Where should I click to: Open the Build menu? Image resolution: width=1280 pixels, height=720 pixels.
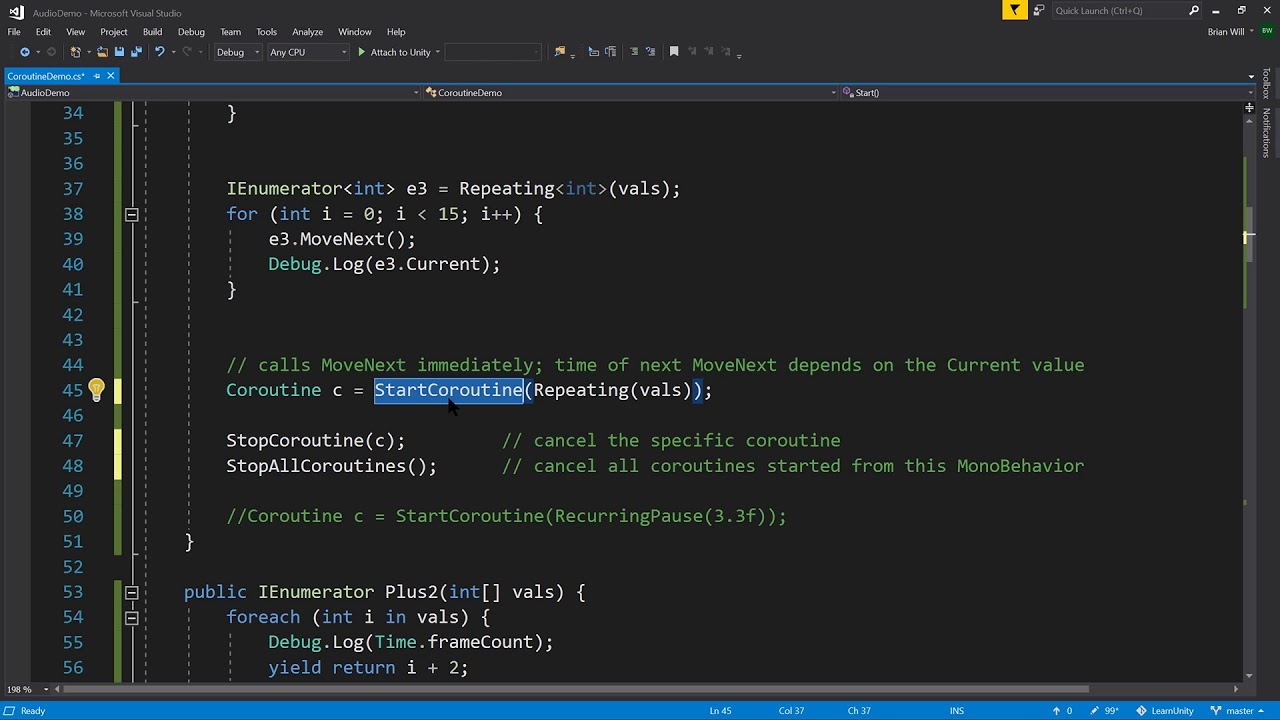click(152, 32)
